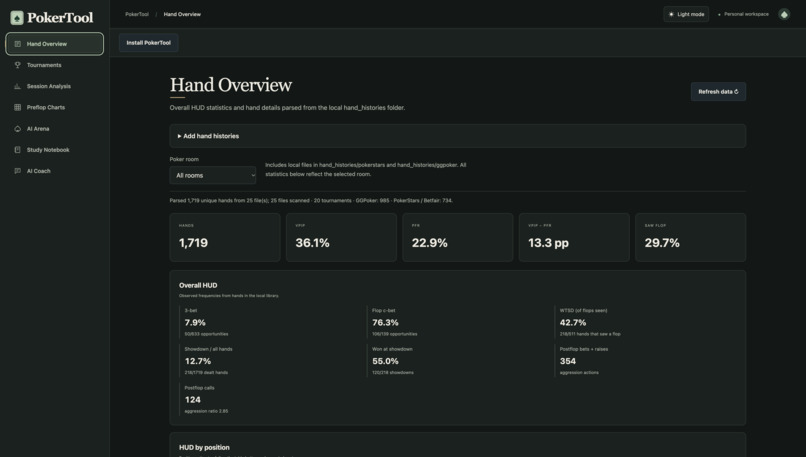Screen dimensions: 806x457
Task: Click the Overall HUD heading
Action: tap(198, 285)
